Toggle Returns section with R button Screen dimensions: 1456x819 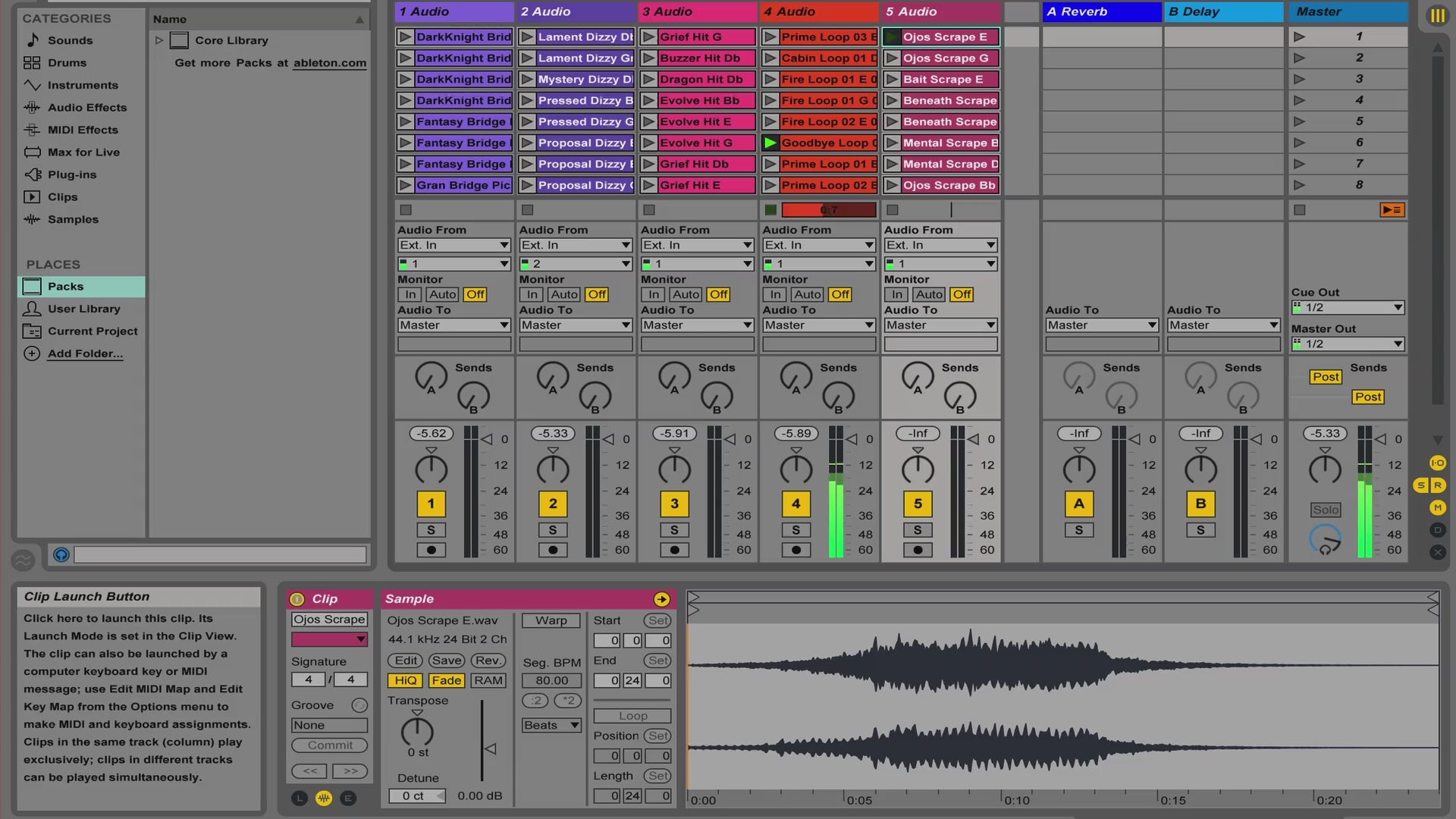1437,485
